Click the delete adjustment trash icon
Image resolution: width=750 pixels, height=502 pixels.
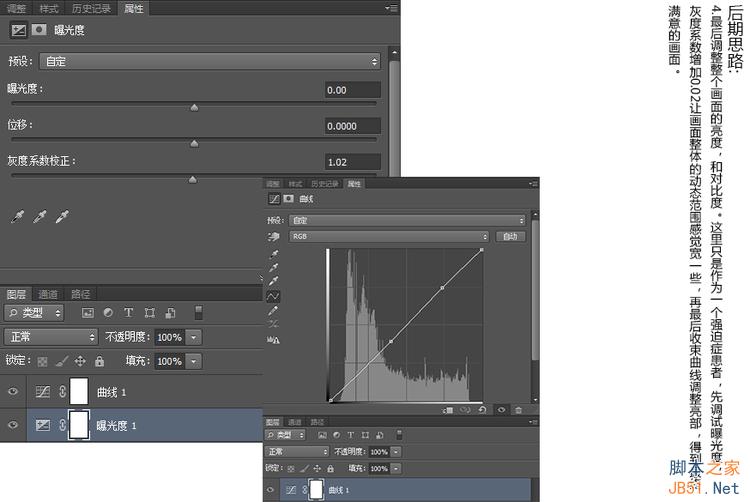tap(518, 410)
